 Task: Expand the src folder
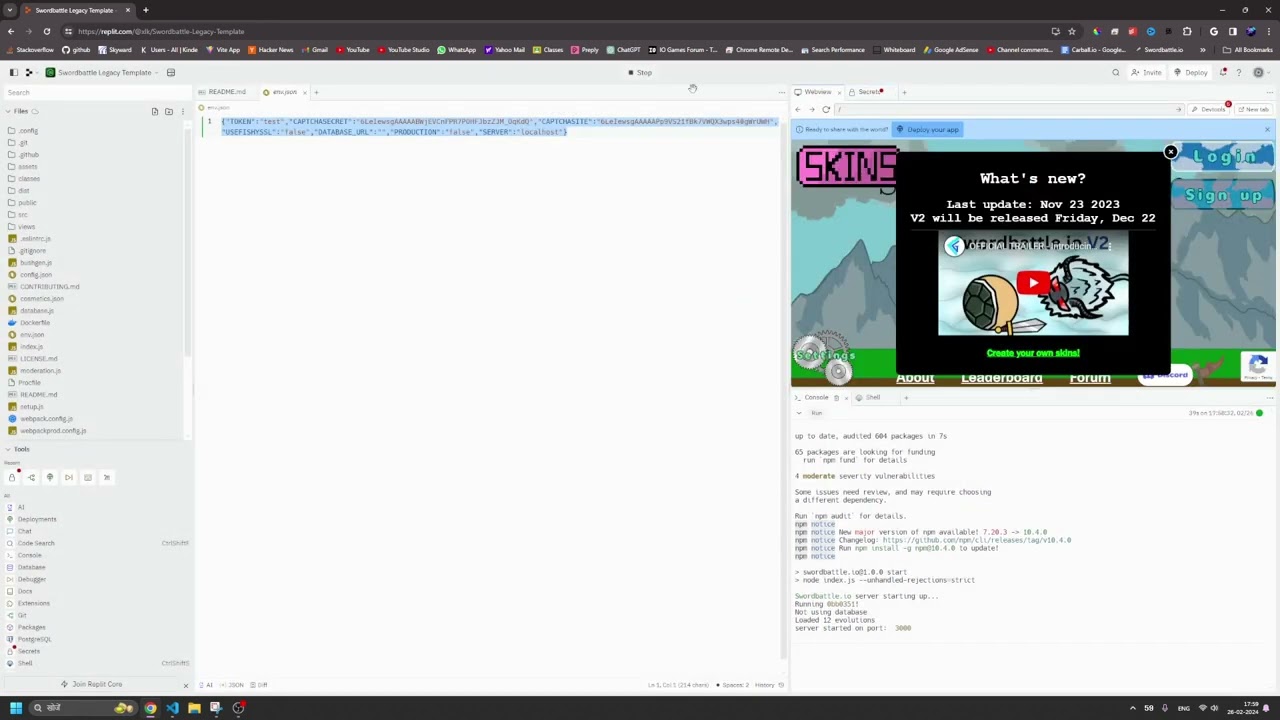pyautogui.click(x=18, y=215)
